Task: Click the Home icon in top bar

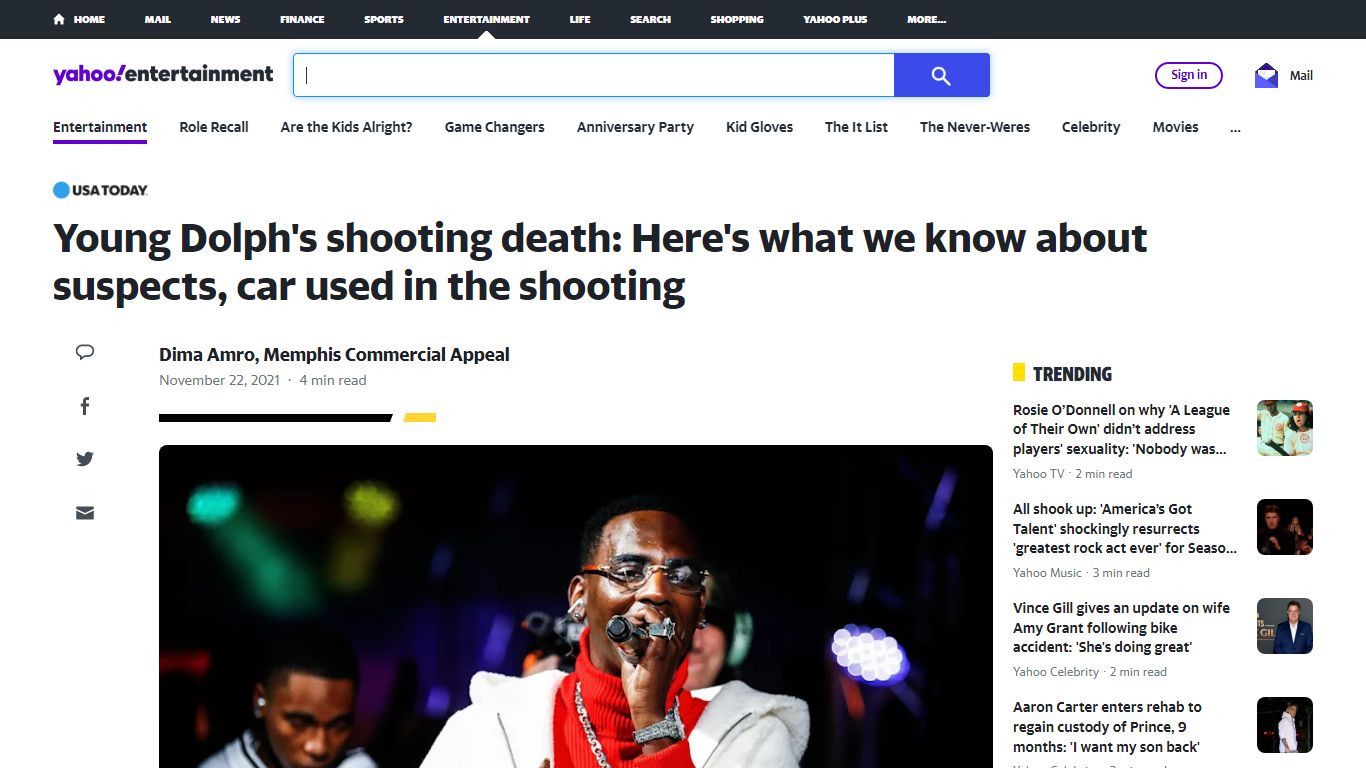Action: tap(59, 19)
